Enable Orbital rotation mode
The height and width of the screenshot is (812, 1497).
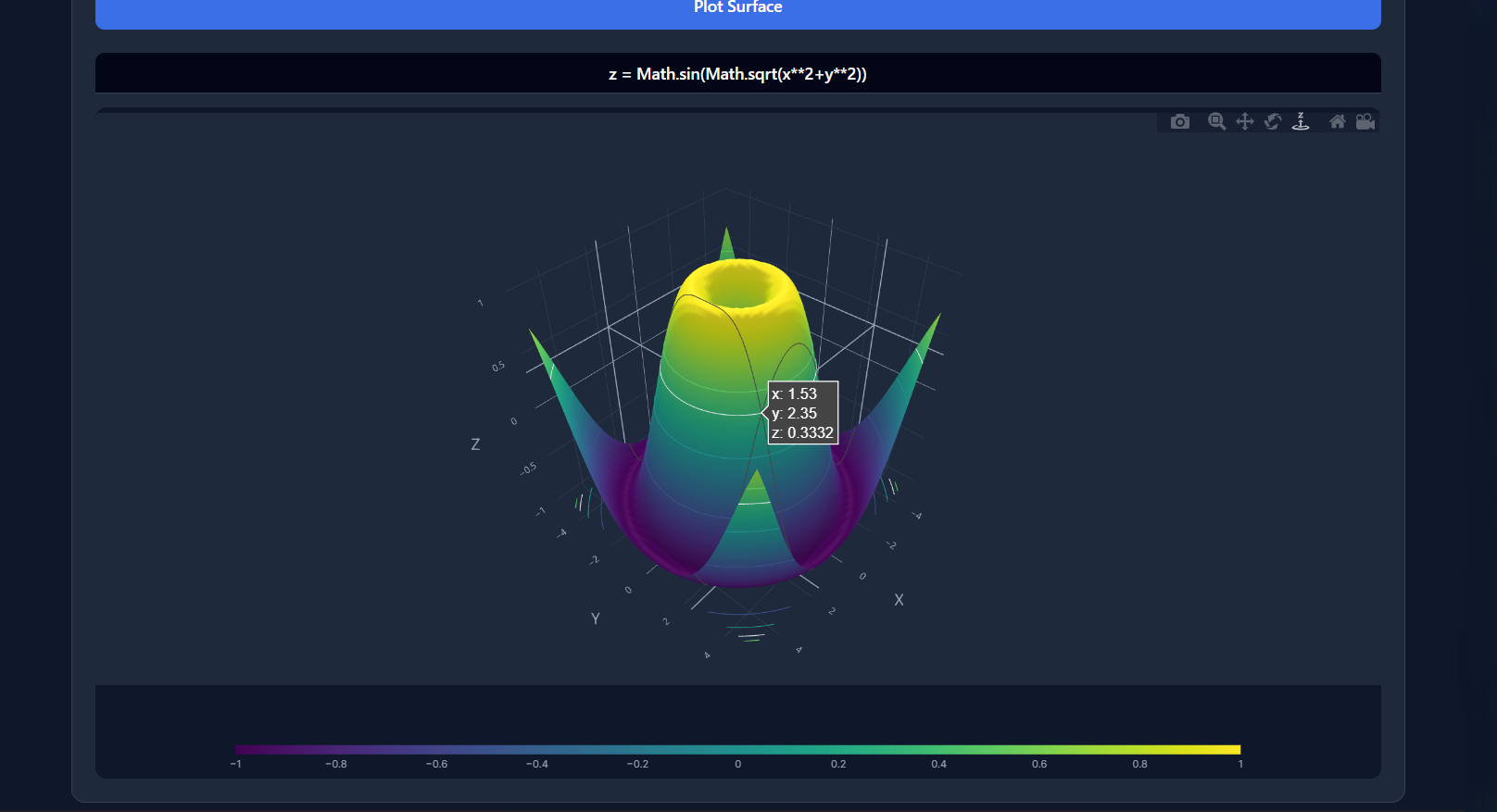click(x=1273, y=122)
